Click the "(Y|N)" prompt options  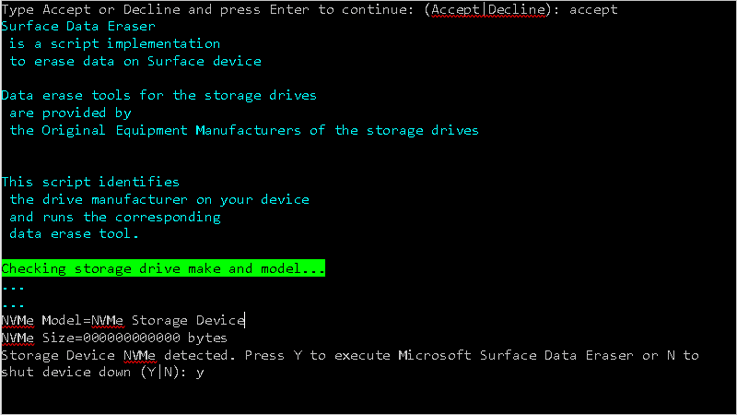point(163,372)
